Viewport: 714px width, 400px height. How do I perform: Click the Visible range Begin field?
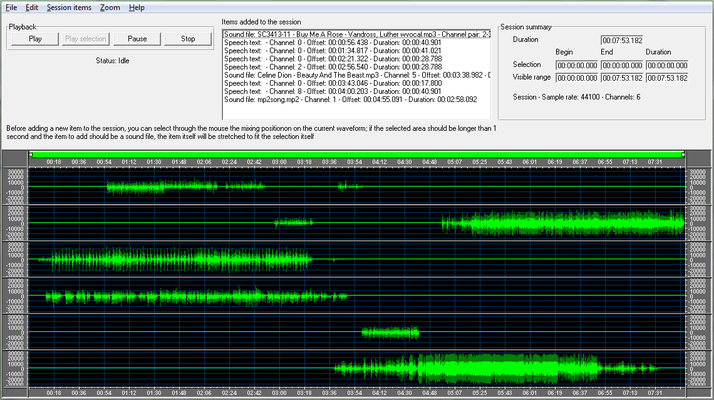pyautogui.click(x=576, y=78)
